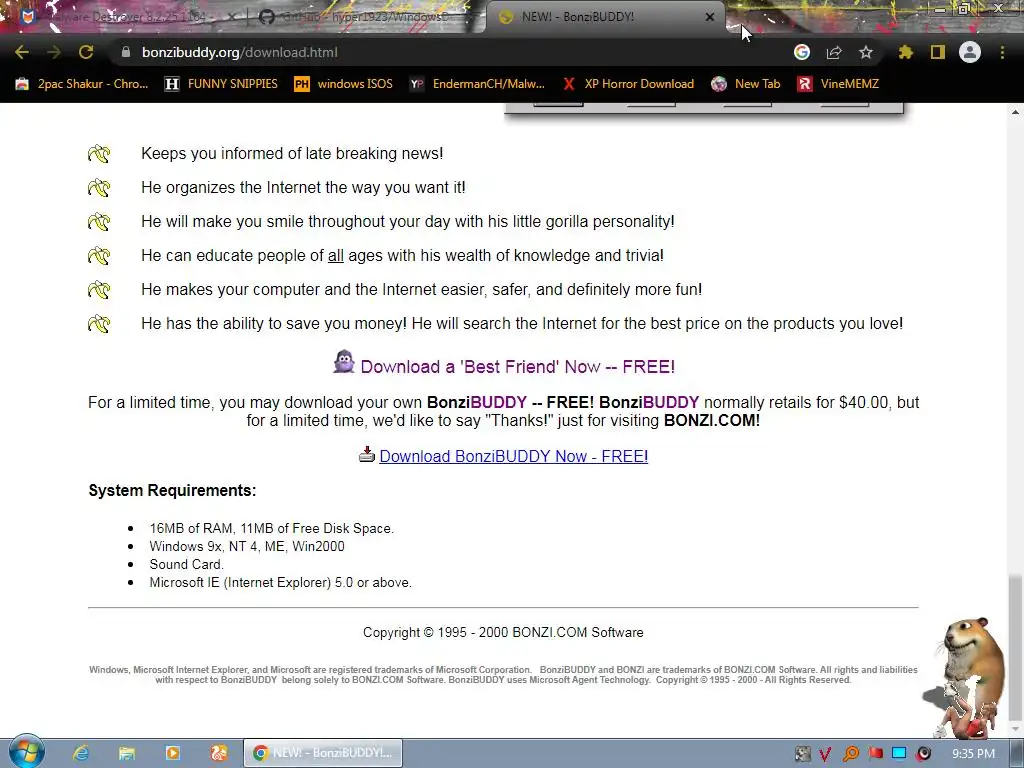Go back using the browser back arrow
1024x768 pixels.
(22, 52)
